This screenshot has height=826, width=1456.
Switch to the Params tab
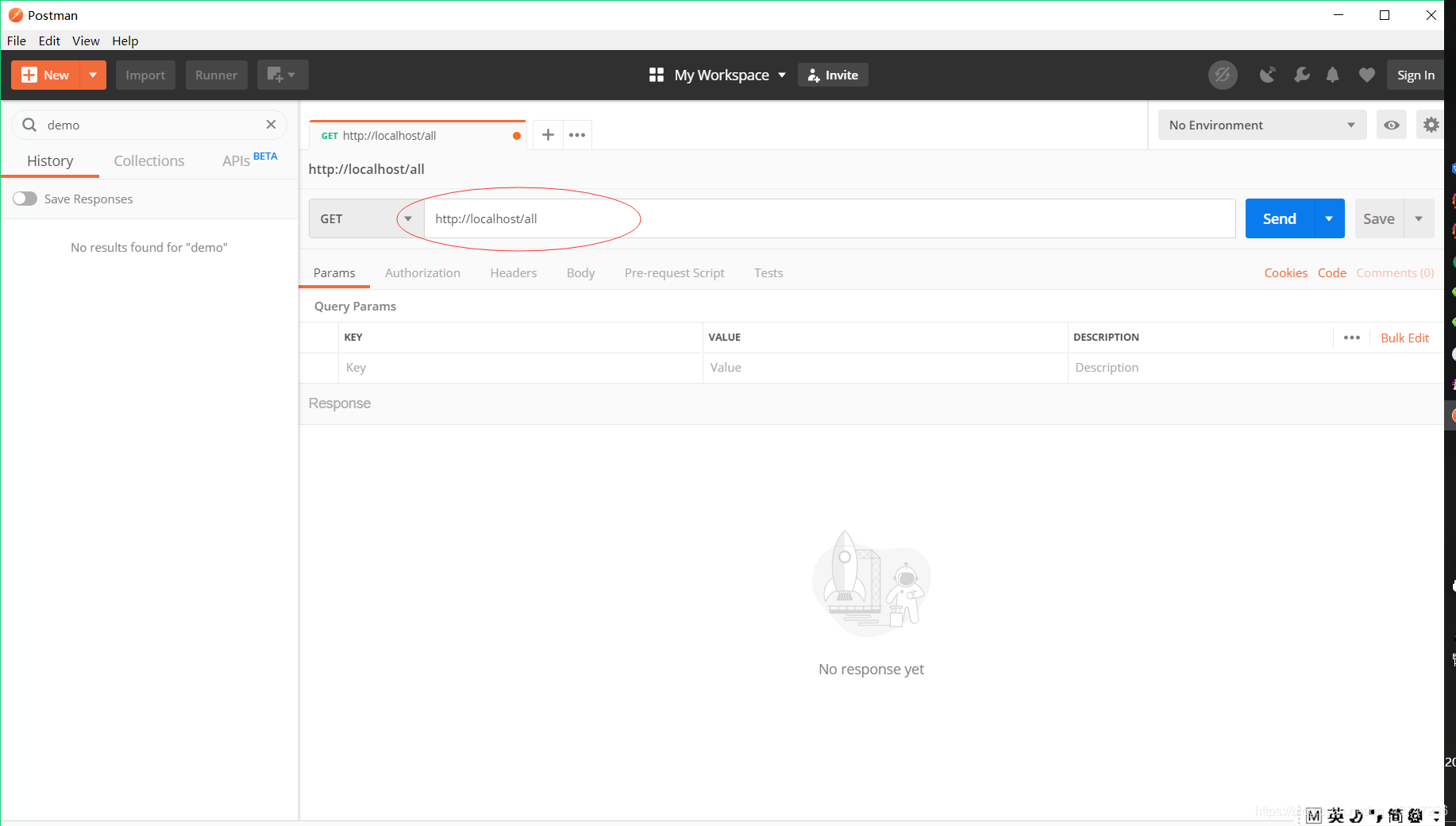334,272
